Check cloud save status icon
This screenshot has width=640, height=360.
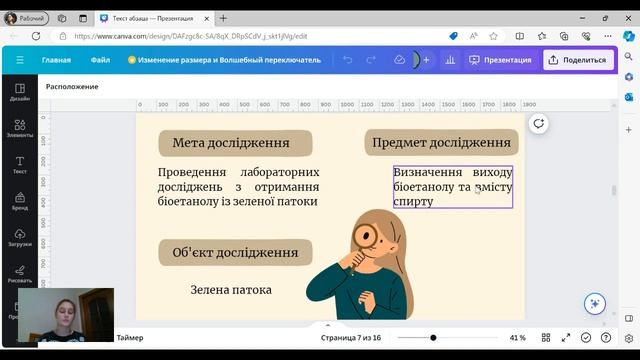click(399, 60)
